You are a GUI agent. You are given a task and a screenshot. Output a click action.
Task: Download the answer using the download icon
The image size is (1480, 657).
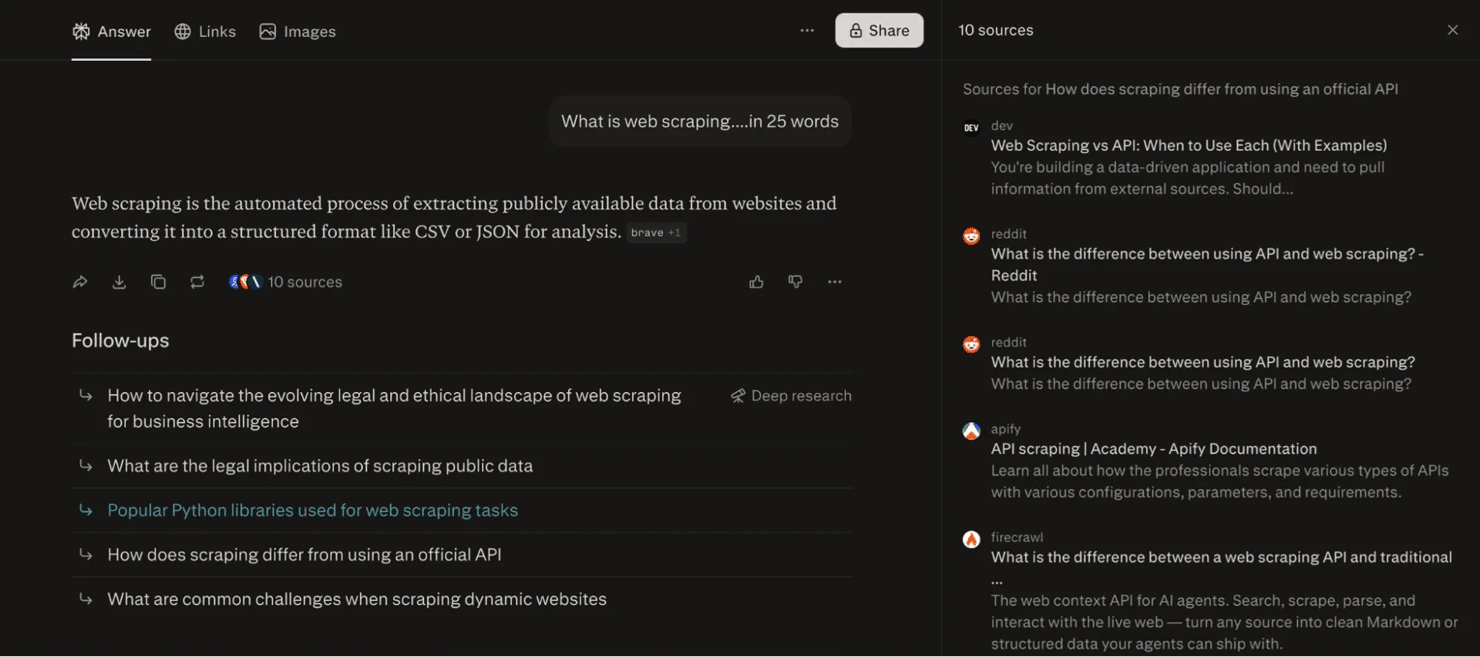pos(119,282)
